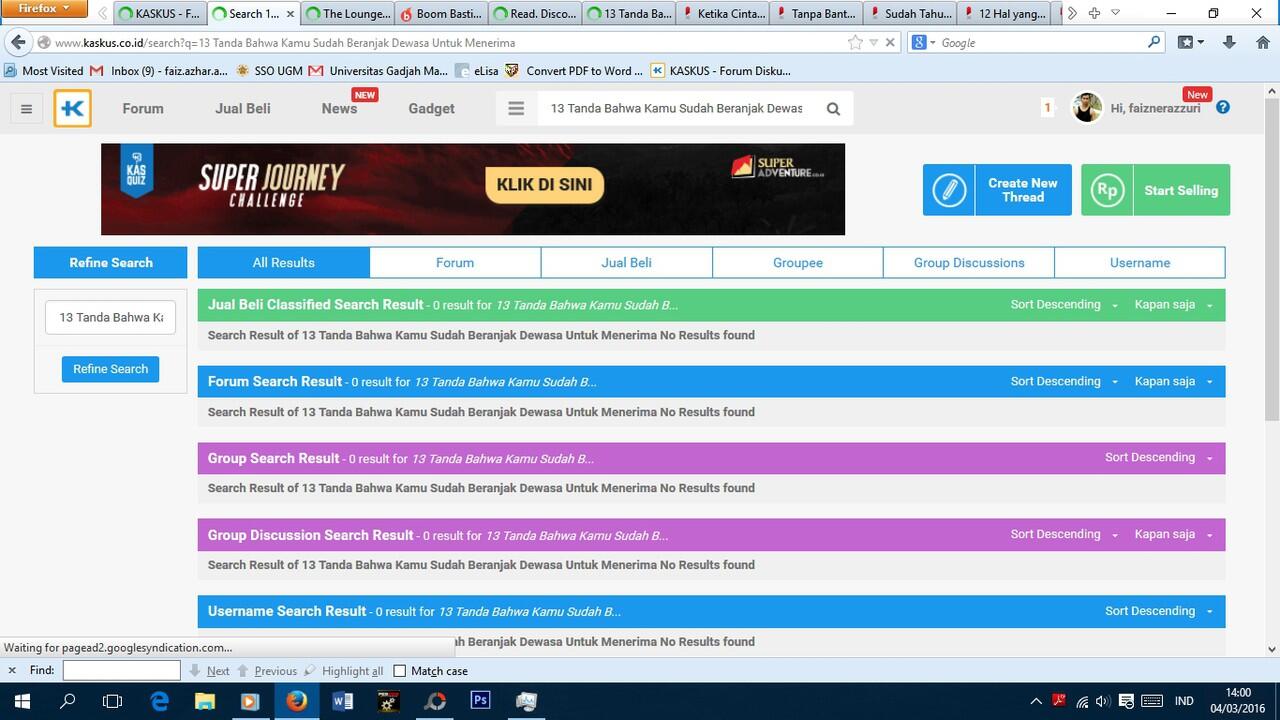Viewport: 1280px width, 720px height.
Task: Open the Firefox downloads arrow
Action: 1230,42
